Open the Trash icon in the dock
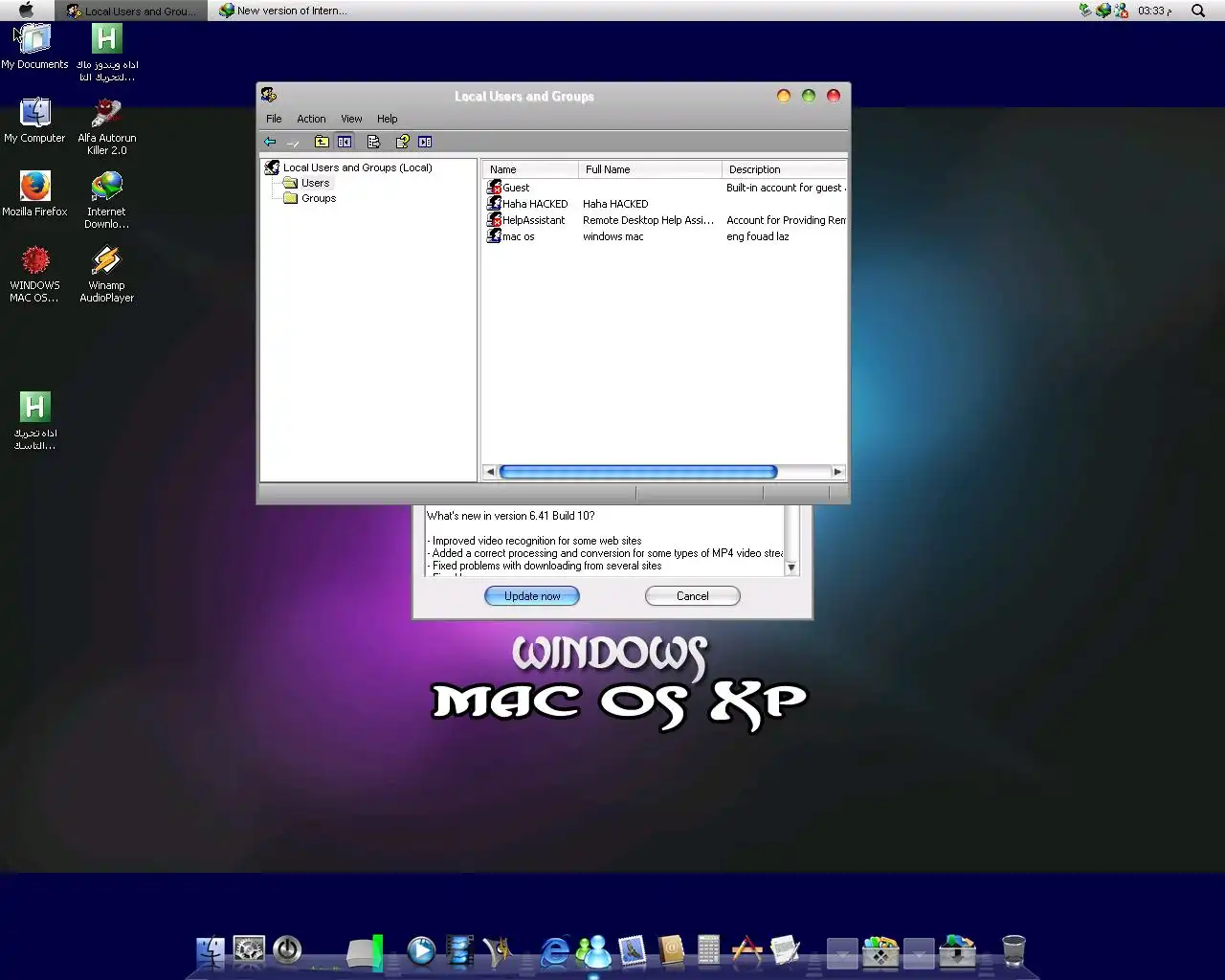 pyautogui.click(x=1013, y=950)
